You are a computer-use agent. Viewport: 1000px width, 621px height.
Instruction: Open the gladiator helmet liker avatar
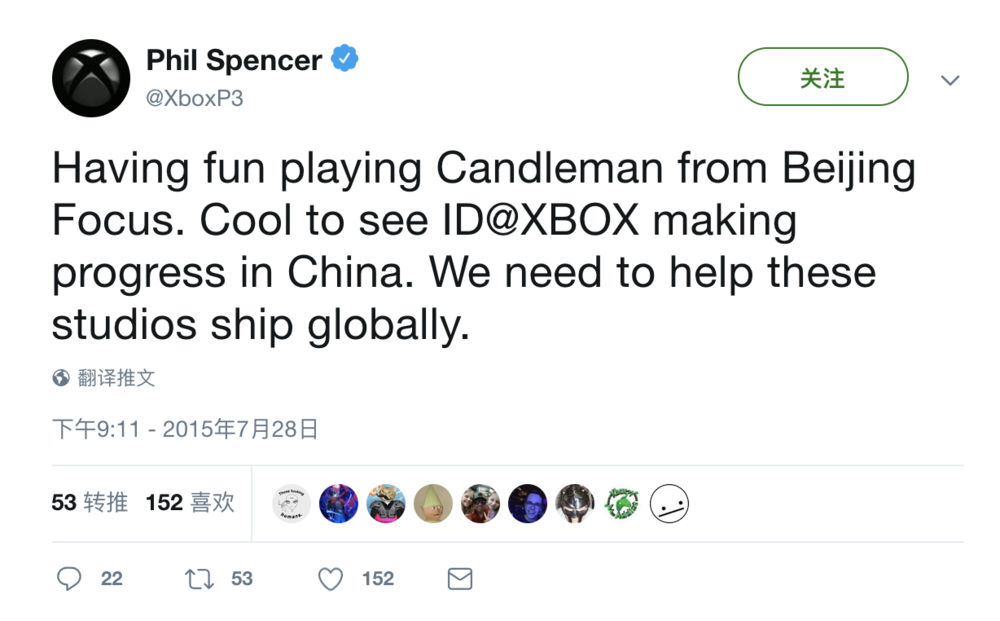pos(575,504)
